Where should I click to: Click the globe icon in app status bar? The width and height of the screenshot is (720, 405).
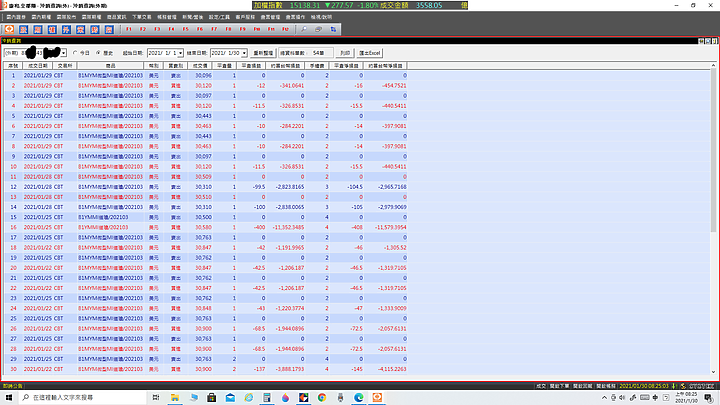point(683,386)
